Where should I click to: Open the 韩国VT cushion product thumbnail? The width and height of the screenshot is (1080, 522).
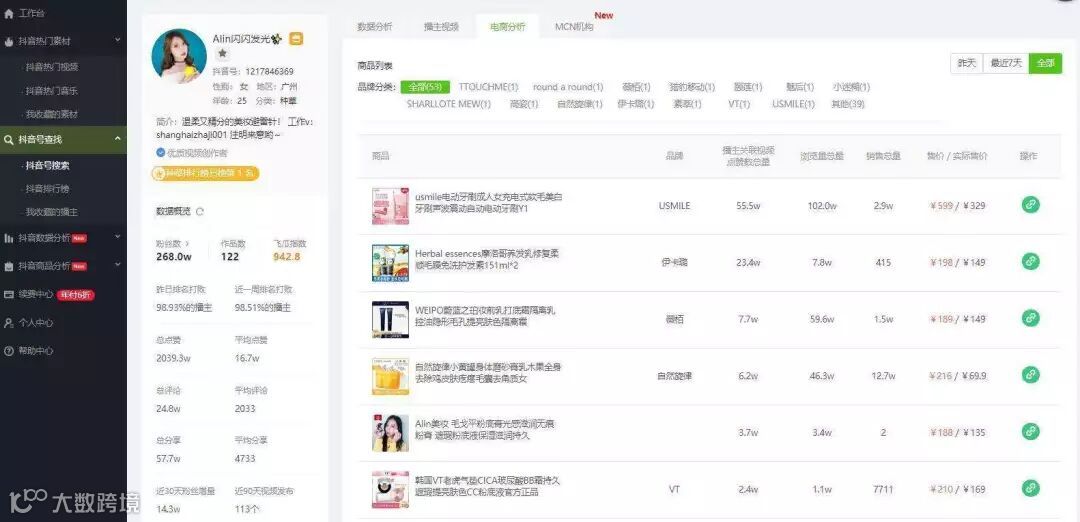pyautogui.click(x=391, y=490)
